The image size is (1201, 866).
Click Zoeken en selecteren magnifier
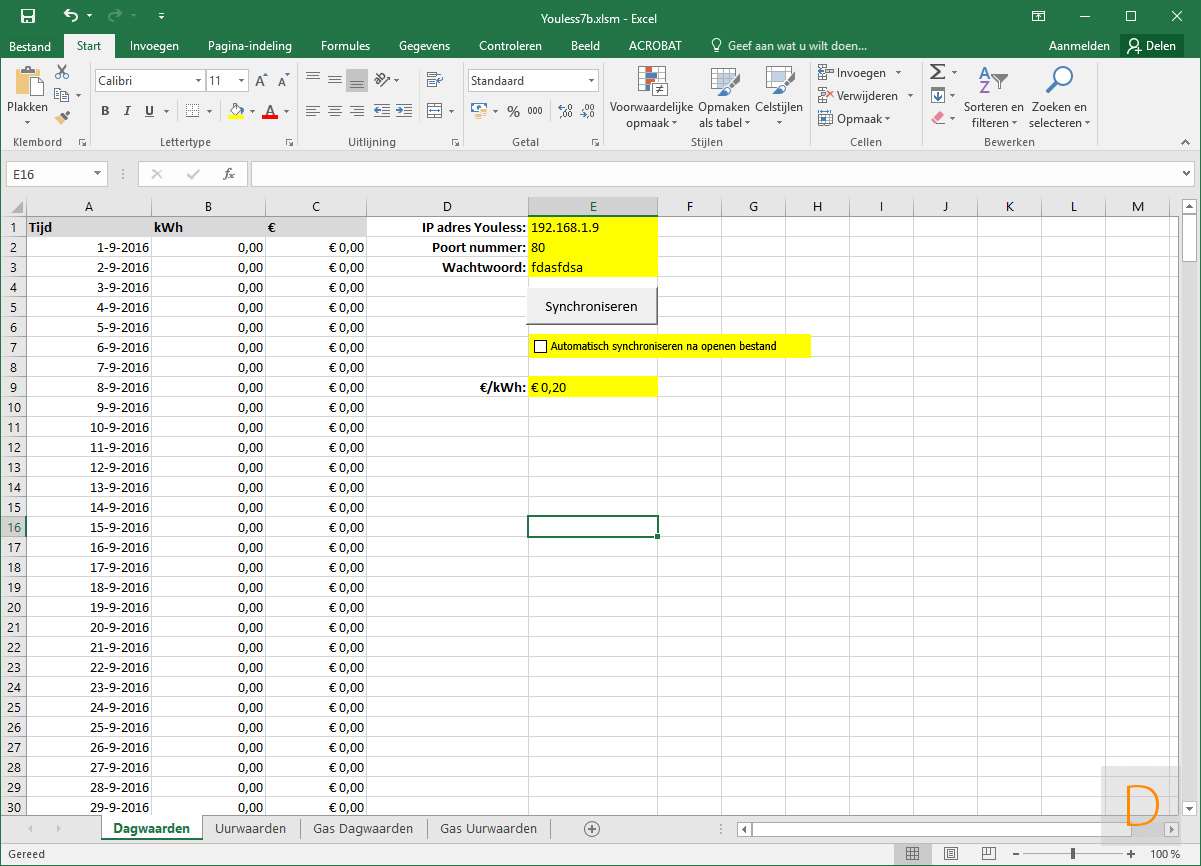(1058, 100)
